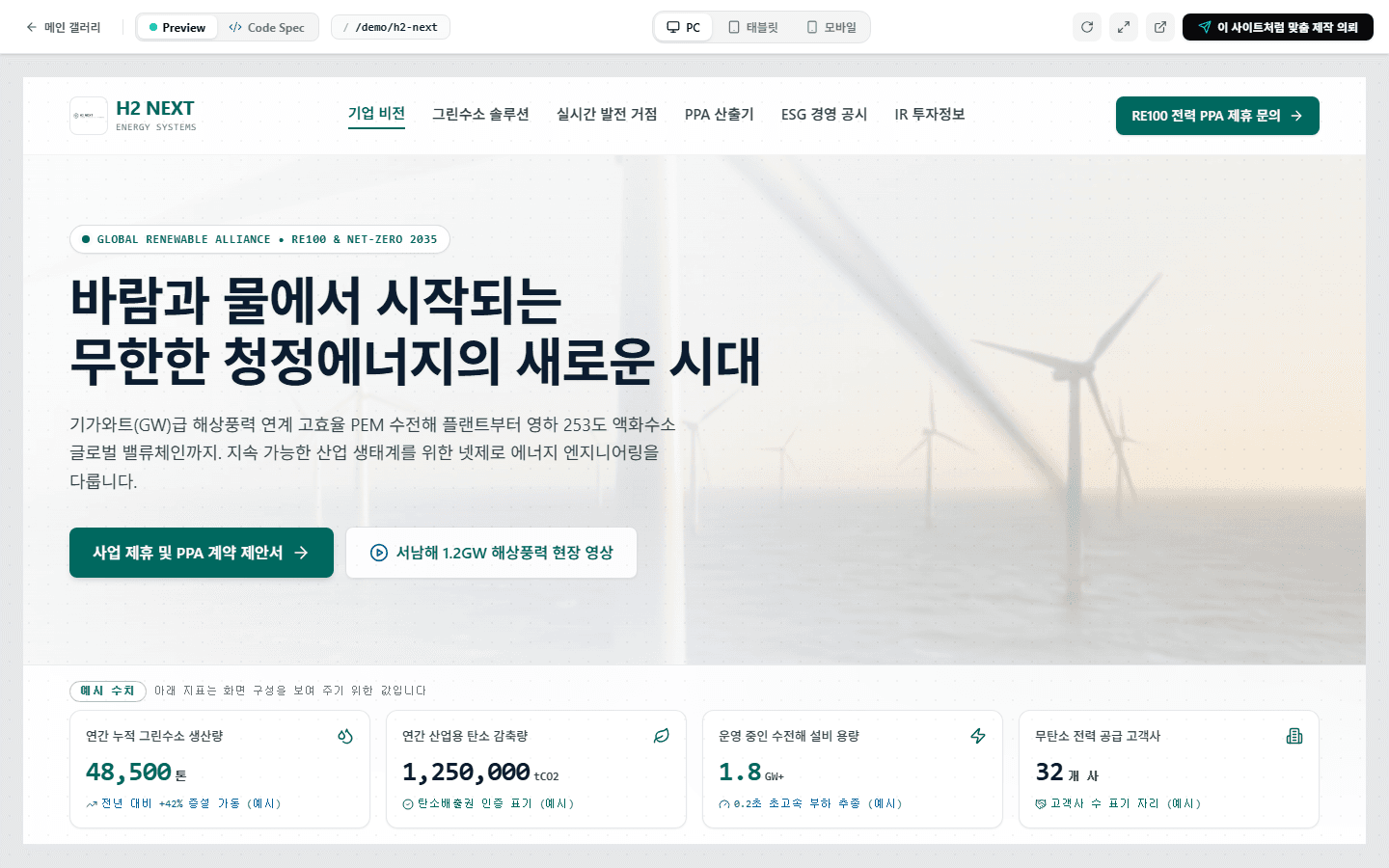This screenshot has height=868, width=1389.
Task: Open preview in new tab icon
Action: (1160, 27)
